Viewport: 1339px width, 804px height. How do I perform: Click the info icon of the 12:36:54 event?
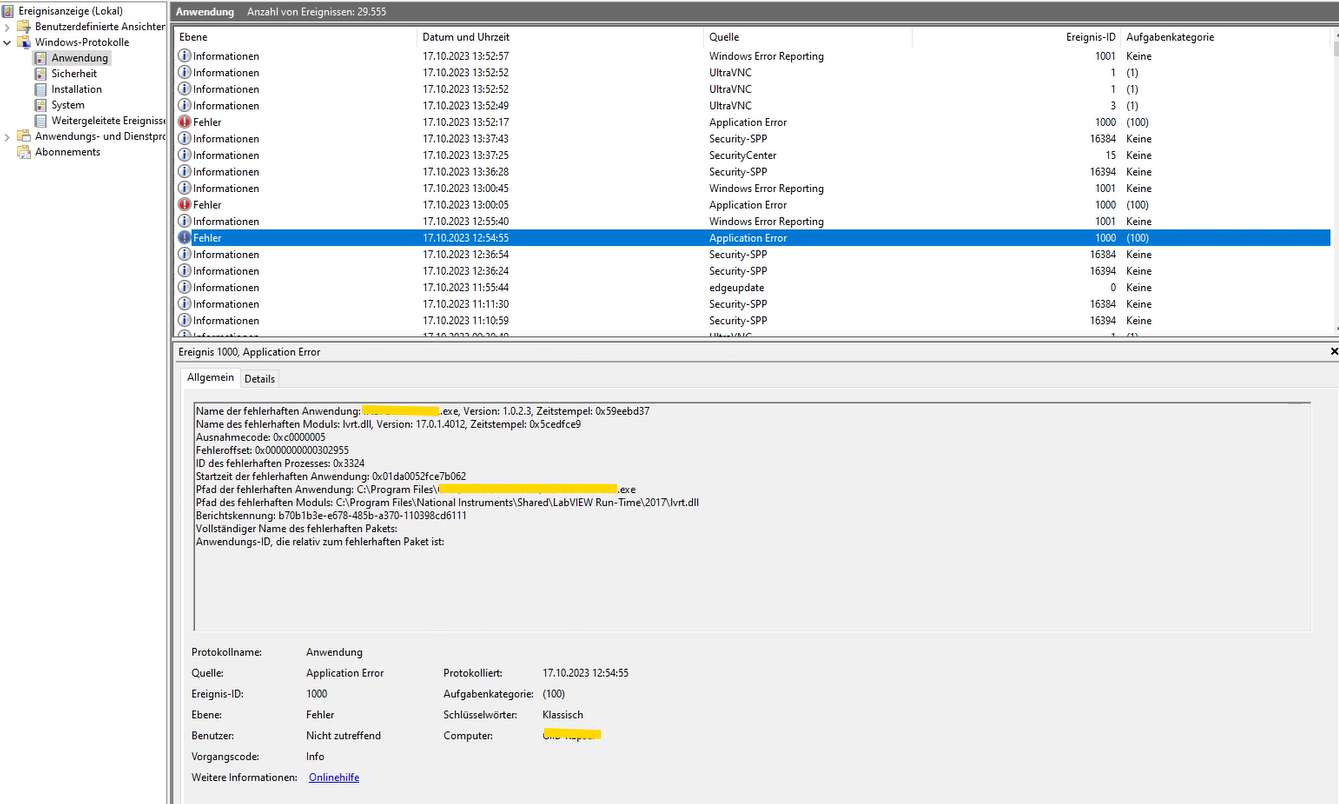point(184,254)
